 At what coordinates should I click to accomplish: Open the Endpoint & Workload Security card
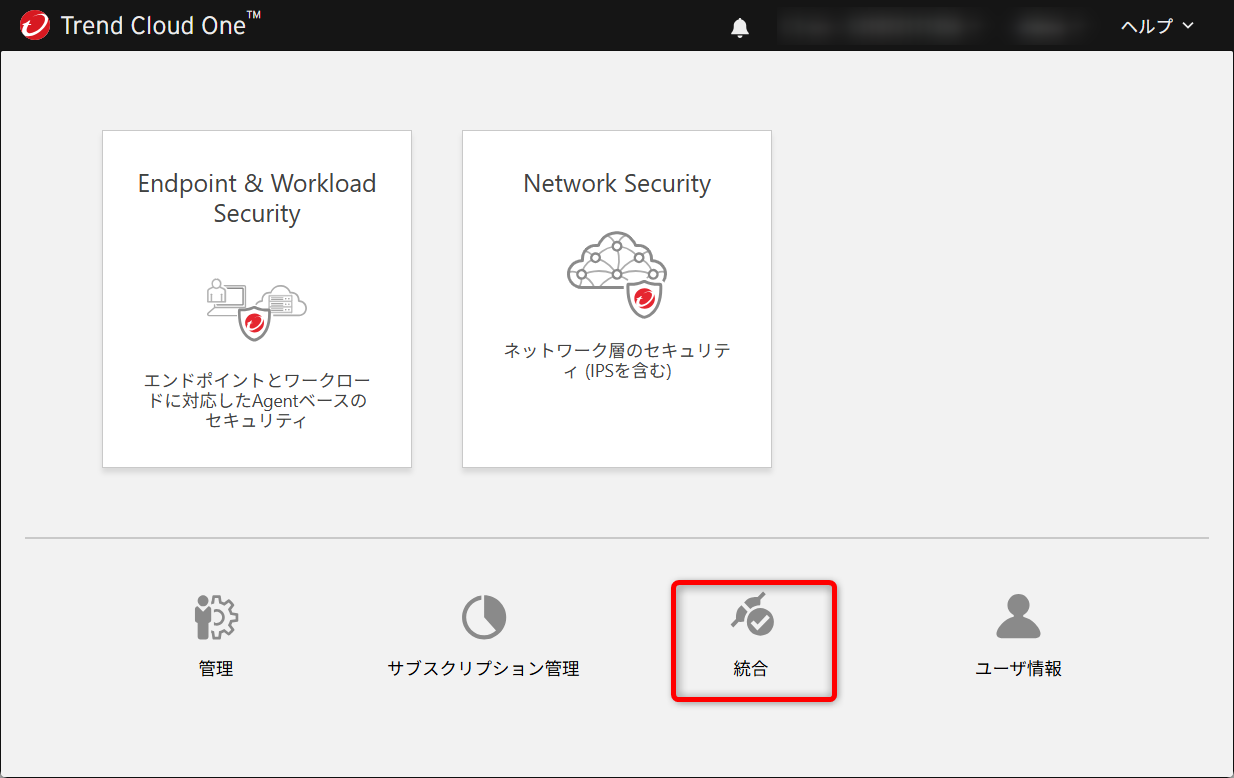pos(257,299)
